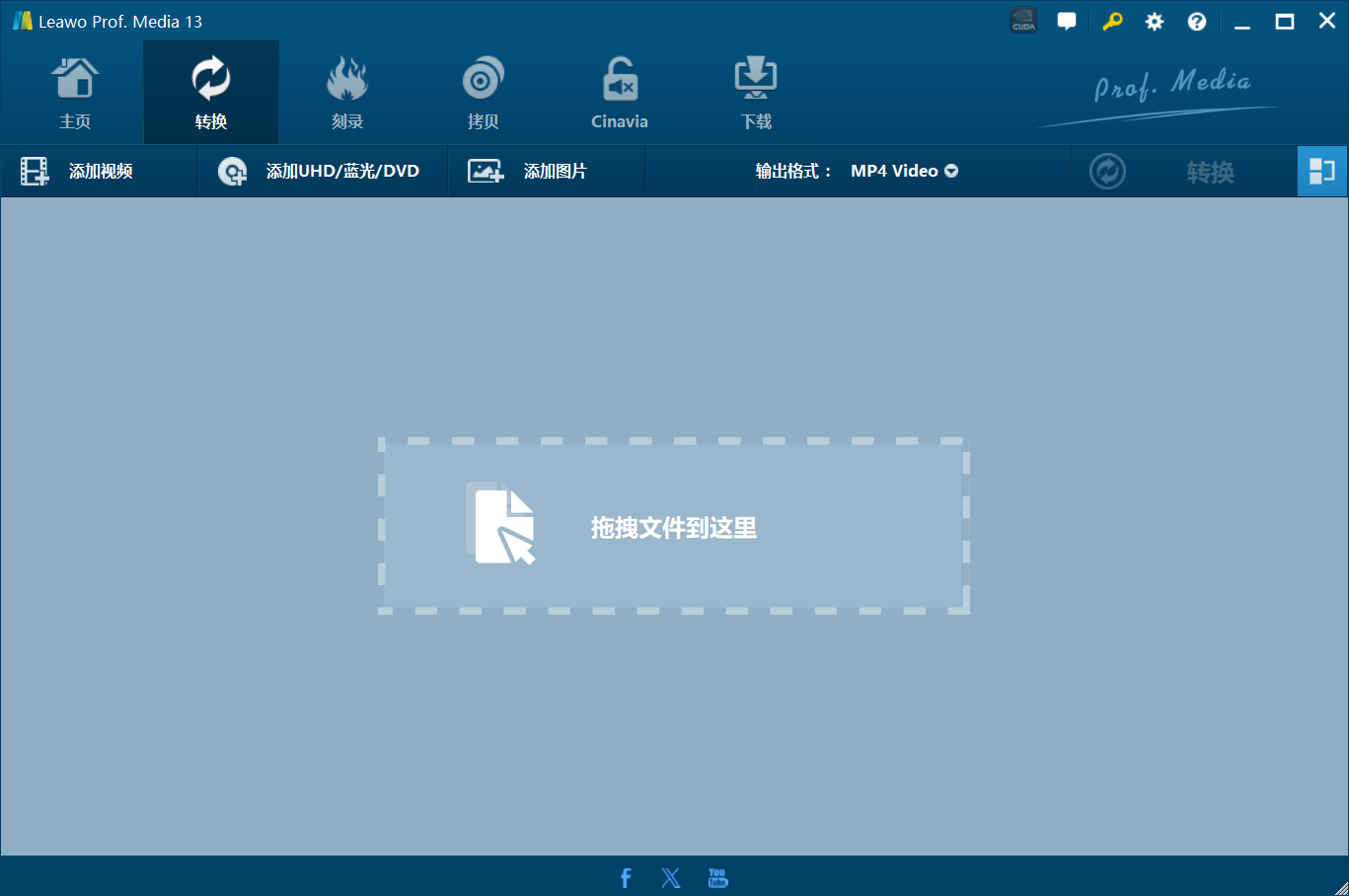Open the 刻录 burning tab
This screenshot has width=1349, height=896.
coord(346,91)
